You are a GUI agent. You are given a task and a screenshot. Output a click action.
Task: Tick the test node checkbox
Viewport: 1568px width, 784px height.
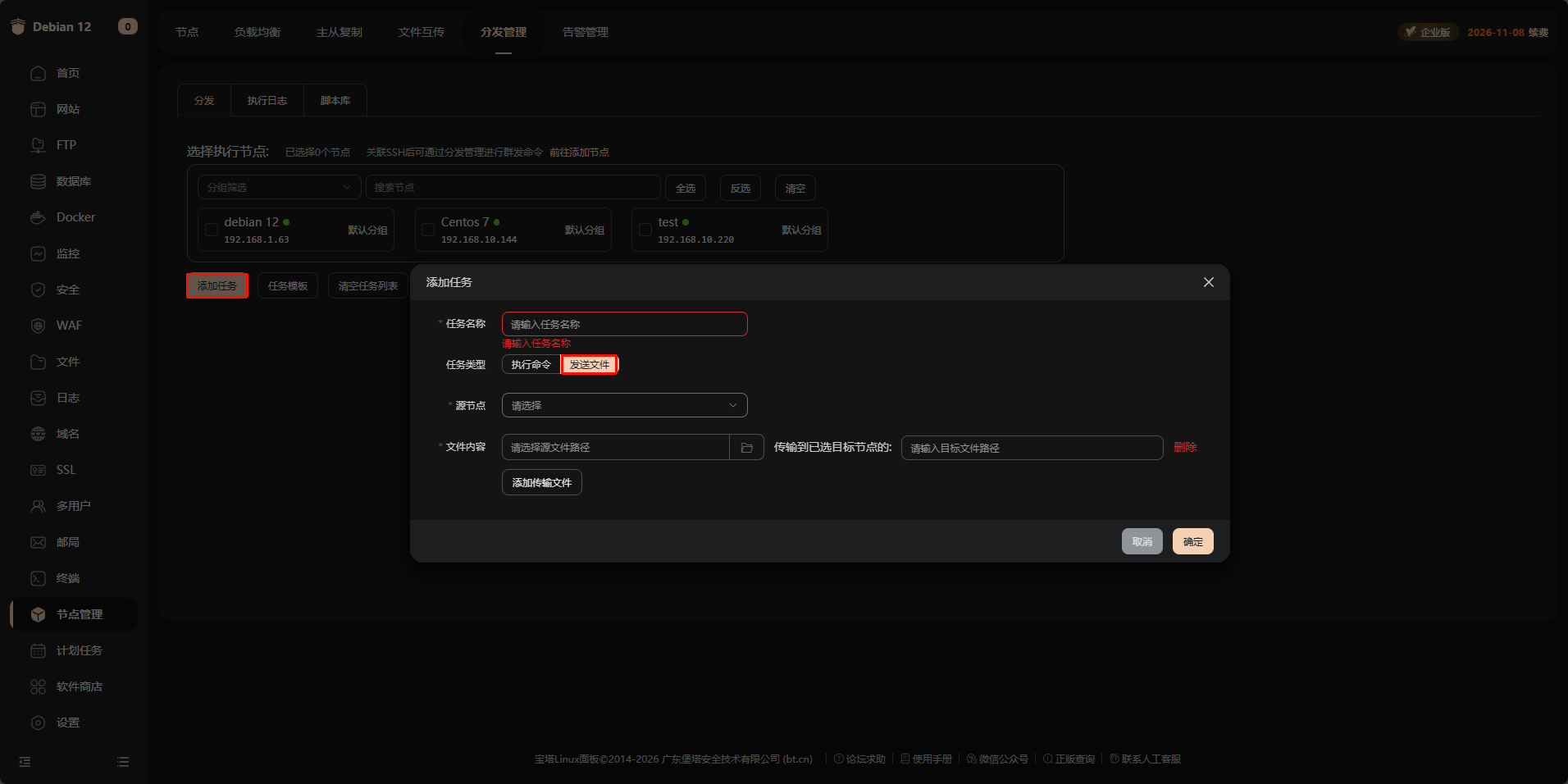pos(645,230)
